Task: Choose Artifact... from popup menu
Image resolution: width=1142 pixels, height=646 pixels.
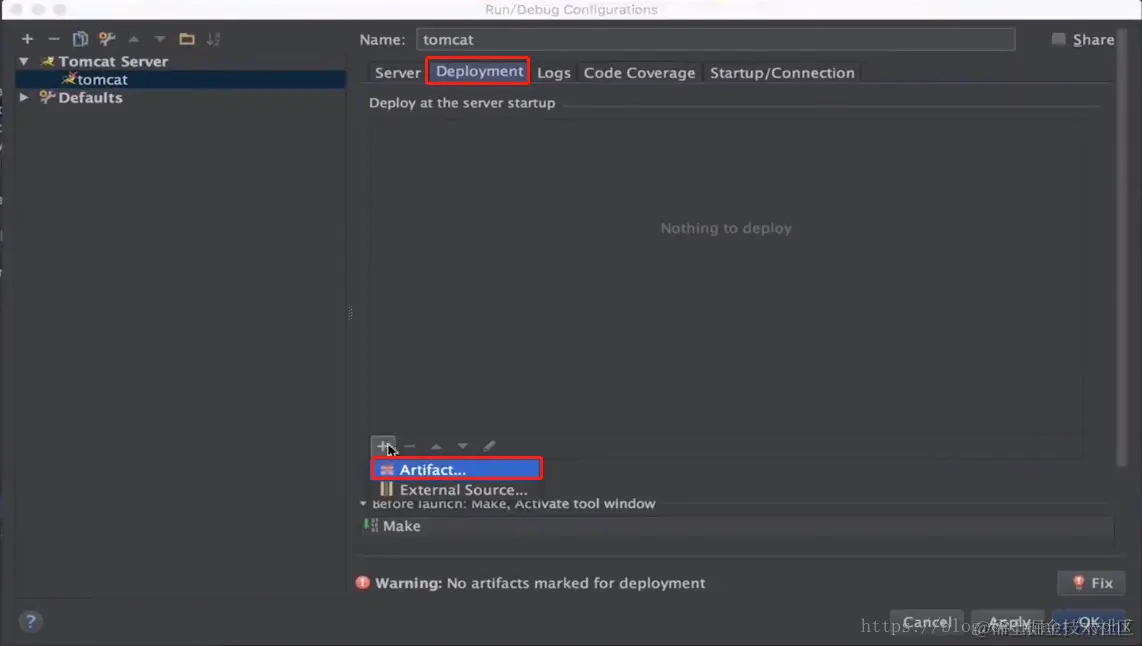Action: pyautogui.click(x=457, y=470)
